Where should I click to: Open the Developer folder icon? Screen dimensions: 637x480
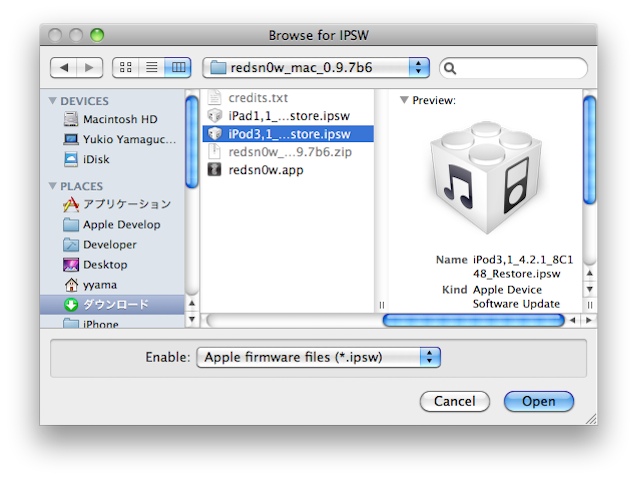click(x=71, y=244)
